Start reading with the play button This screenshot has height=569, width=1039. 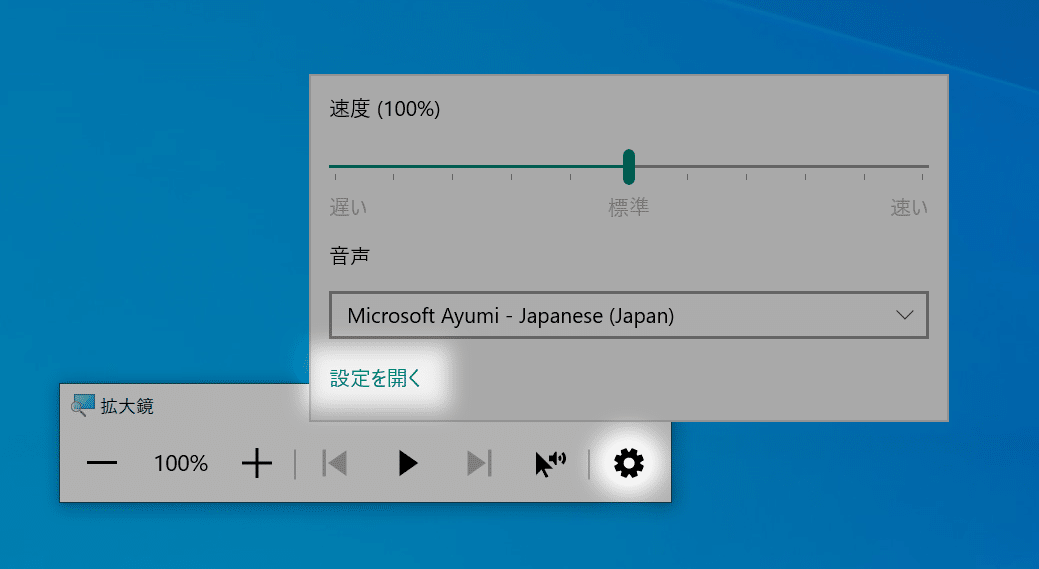(408, 463)
